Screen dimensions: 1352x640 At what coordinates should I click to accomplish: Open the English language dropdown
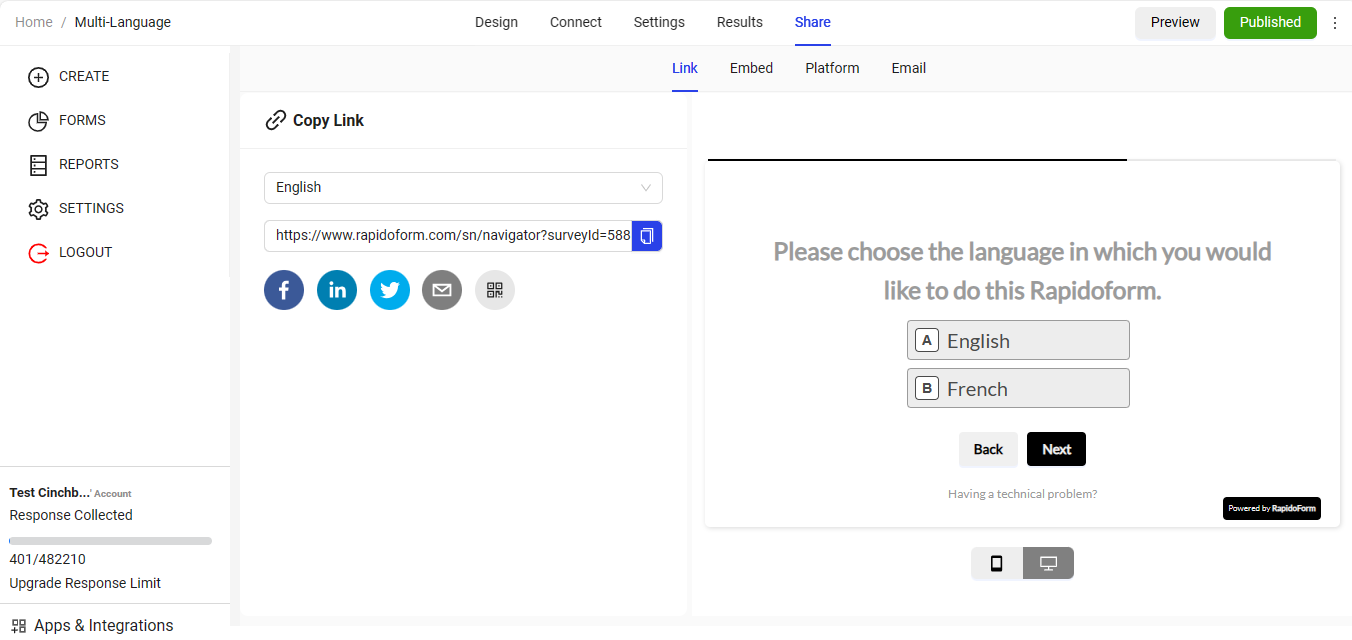click(463, 188)
